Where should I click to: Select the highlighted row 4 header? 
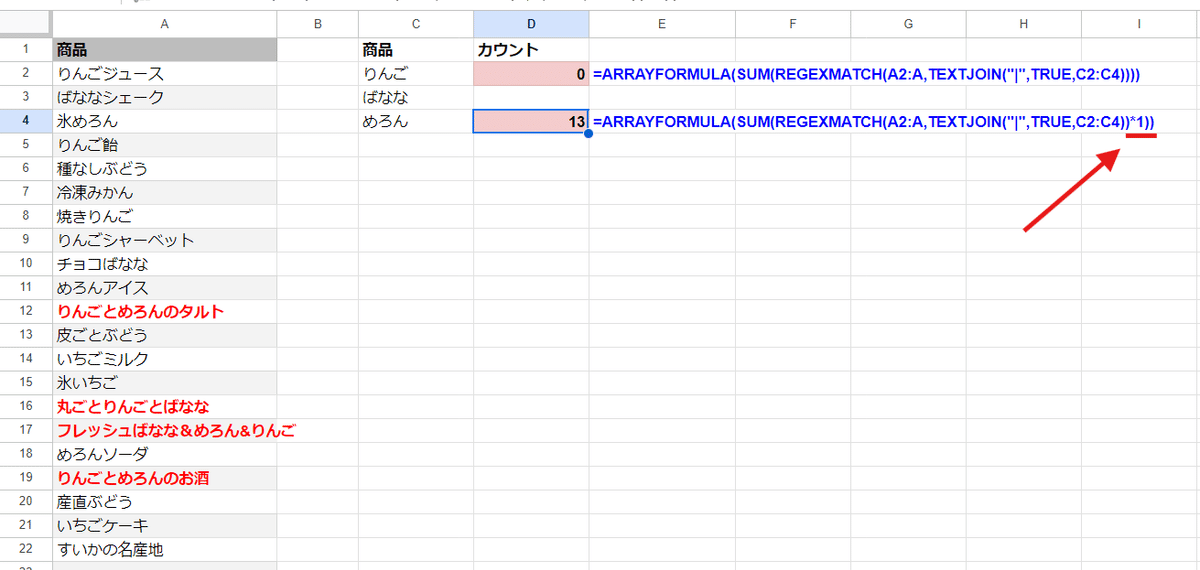click(26, 122)
